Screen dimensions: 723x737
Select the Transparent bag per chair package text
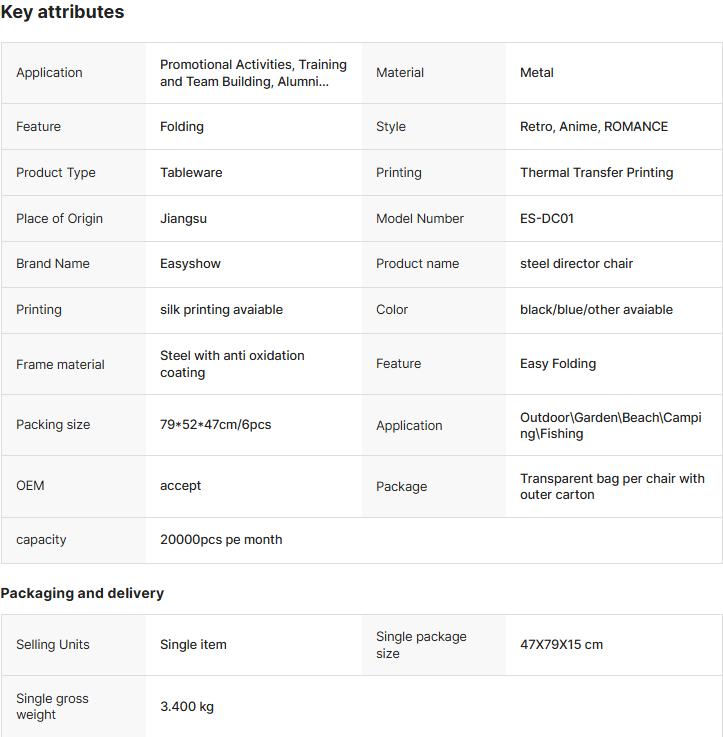(x=612, y=487)
